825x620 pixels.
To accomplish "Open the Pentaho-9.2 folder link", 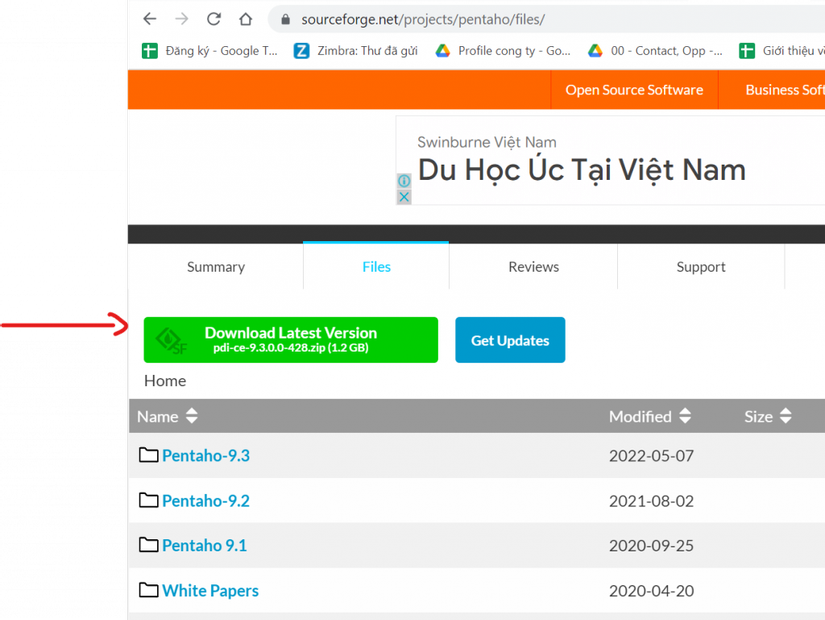I will pyautogui.click(x=206, y=501).
